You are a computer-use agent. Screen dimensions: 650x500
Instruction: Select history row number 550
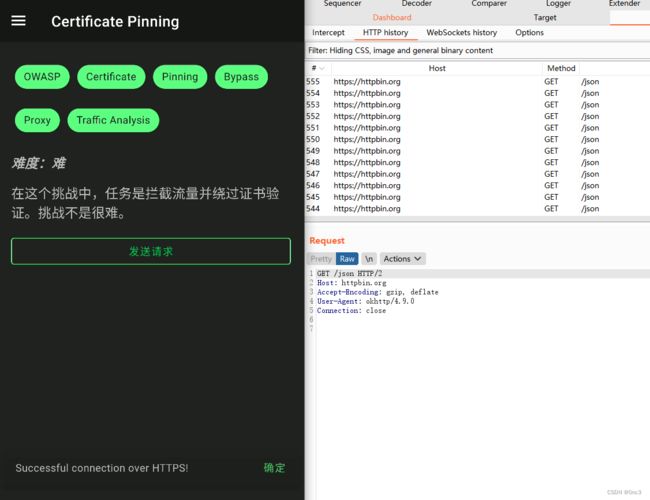pos(478,139)
